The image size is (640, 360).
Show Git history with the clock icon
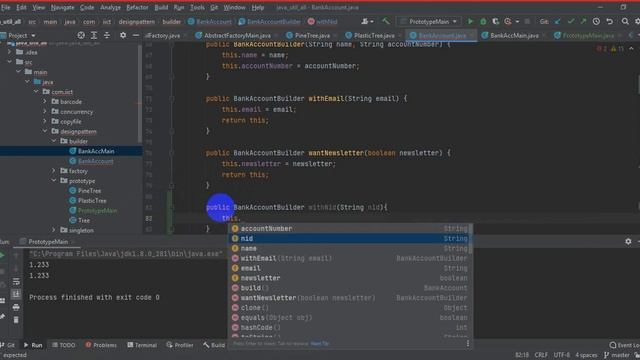coord(596,22)
